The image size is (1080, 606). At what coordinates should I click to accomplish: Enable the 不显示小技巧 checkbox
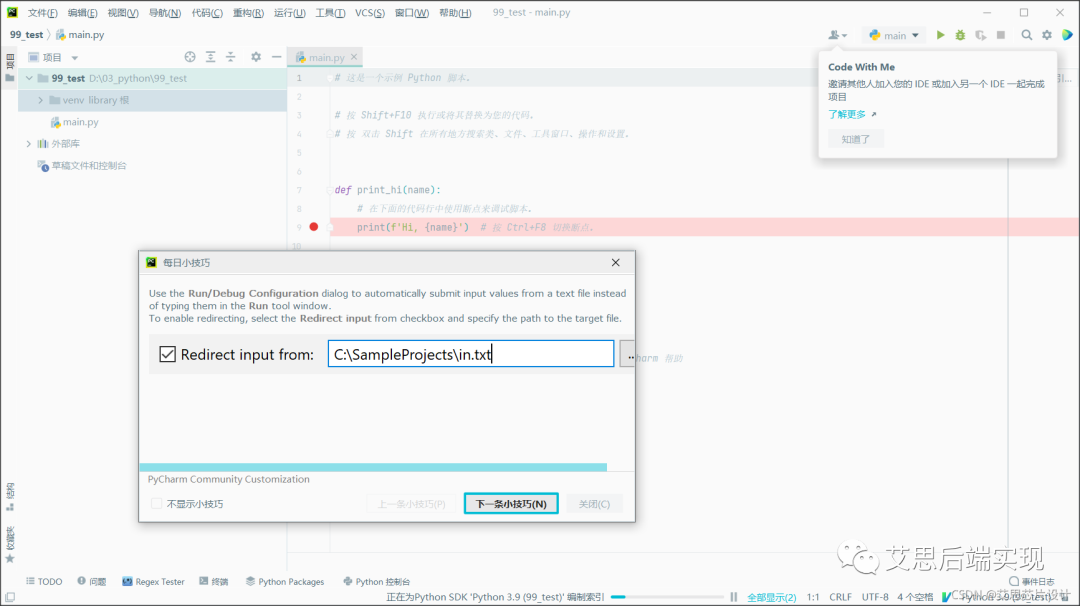[x=156, y=504]
